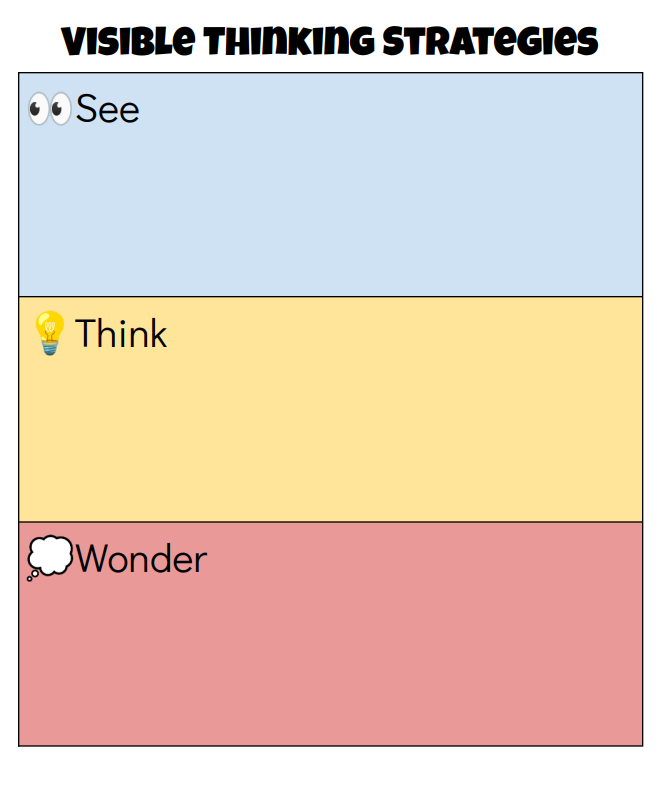Click the eyes emoji beside See

tap(49, 109)
